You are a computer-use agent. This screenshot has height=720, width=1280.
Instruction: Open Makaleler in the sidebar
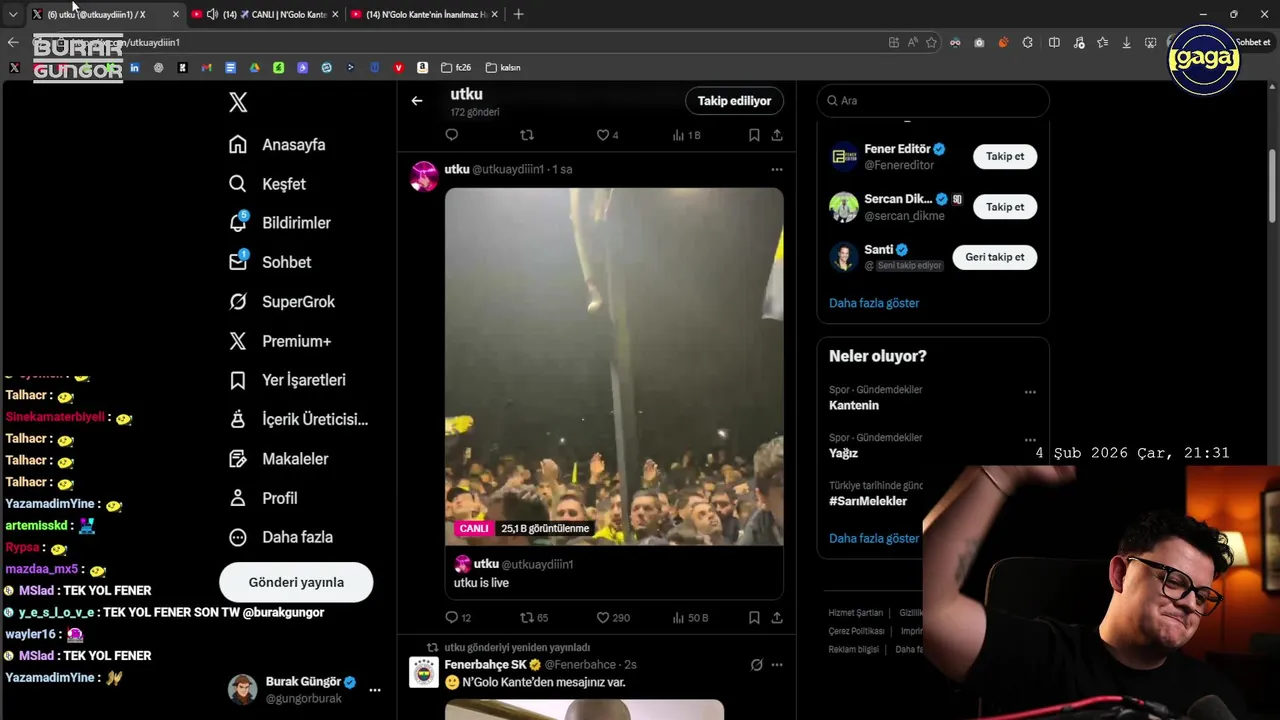pyautogui.click(x=279, y=459)
